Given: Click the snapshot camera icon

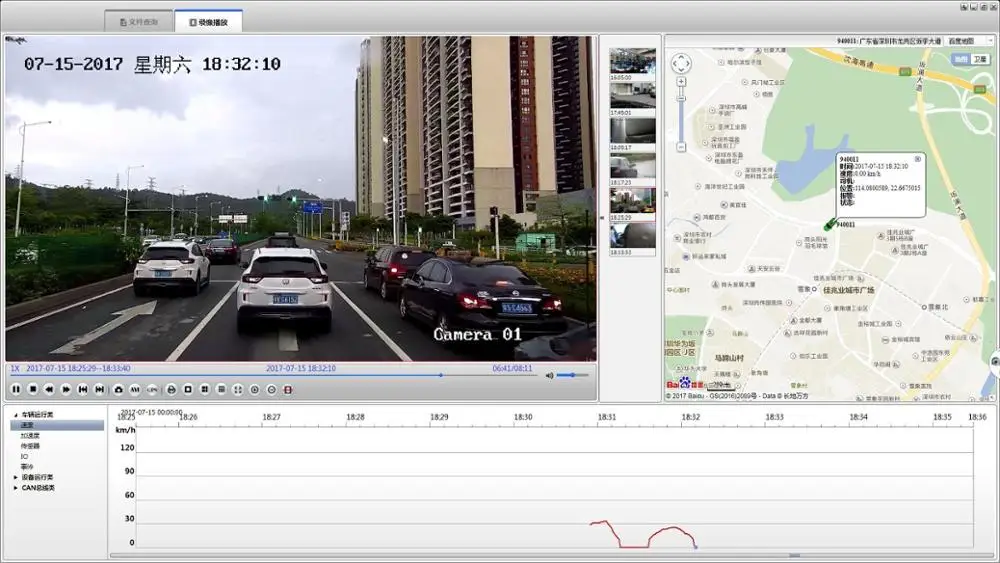Looking at the screenshot, I should pyautogui.click(x=118, y=389).
